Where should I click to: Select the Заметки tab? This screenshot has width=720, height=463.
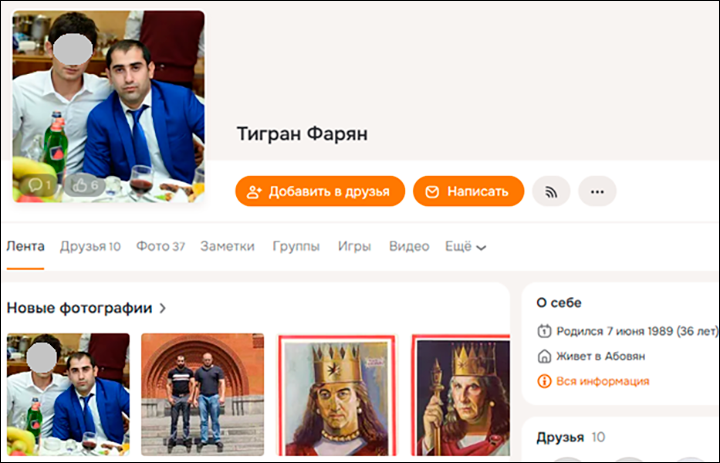point(227,247)
